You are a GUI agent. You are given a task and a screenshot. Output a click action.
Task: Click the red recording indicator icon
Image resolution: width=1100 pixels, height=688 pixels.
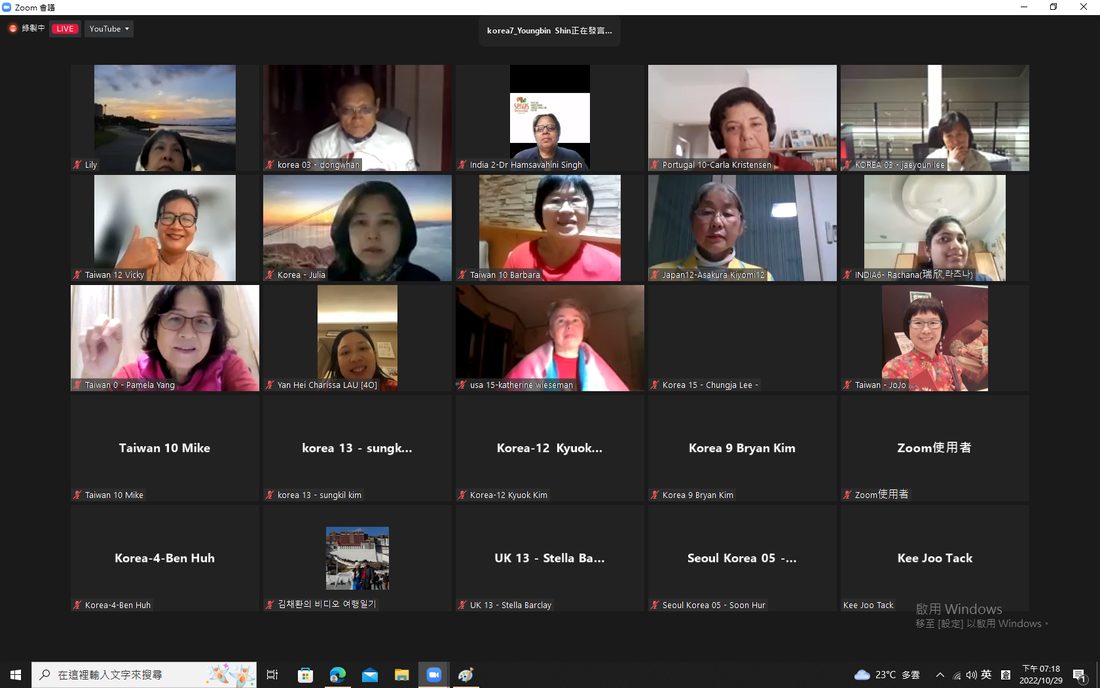point(13,29)
